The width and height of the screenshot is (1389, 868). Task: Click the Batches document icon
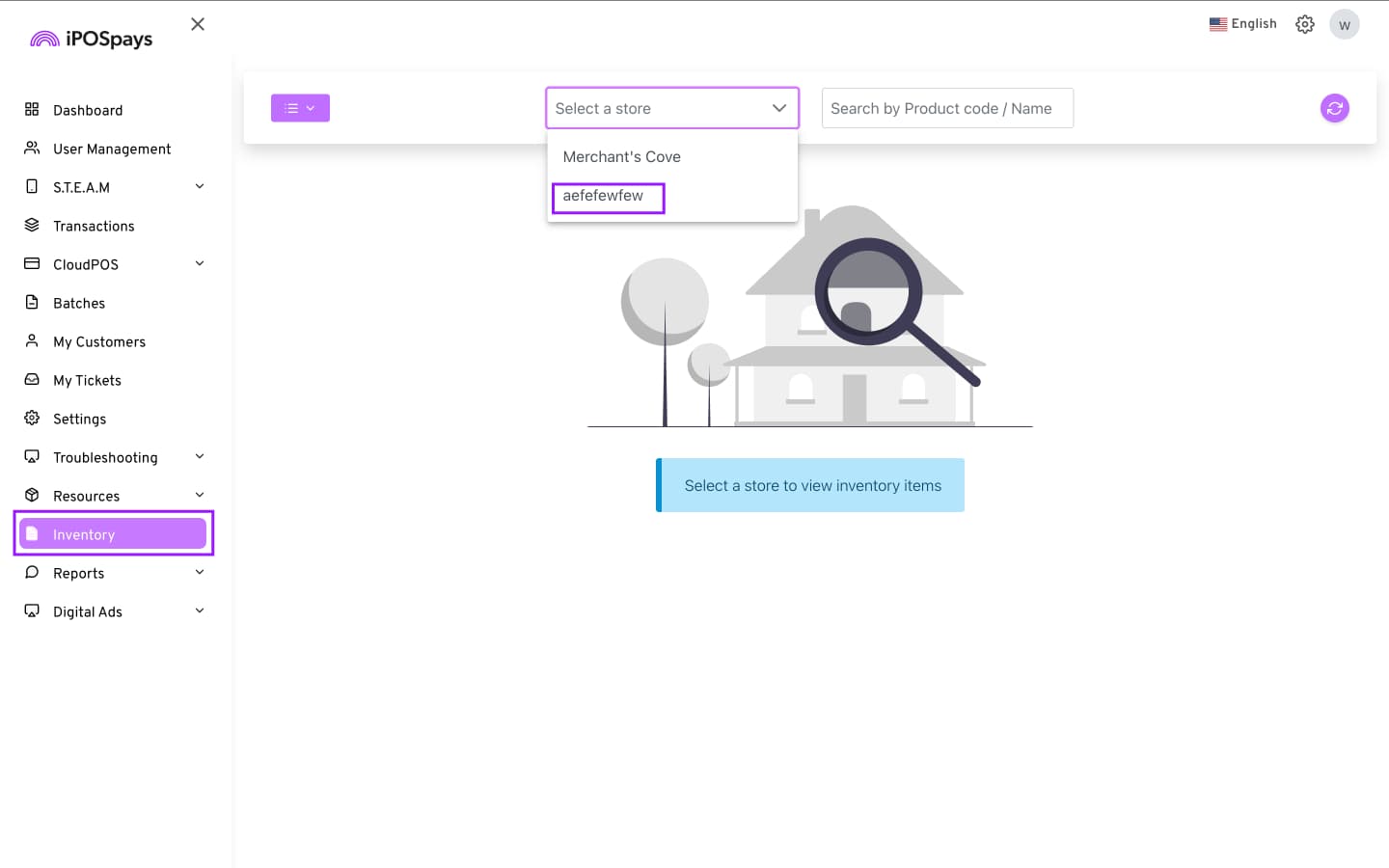32,303
